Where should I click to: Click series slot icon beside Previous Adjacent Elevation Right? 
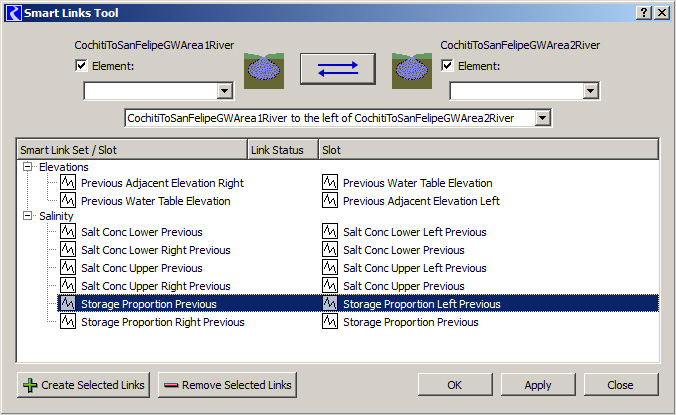tap(68, 183)
